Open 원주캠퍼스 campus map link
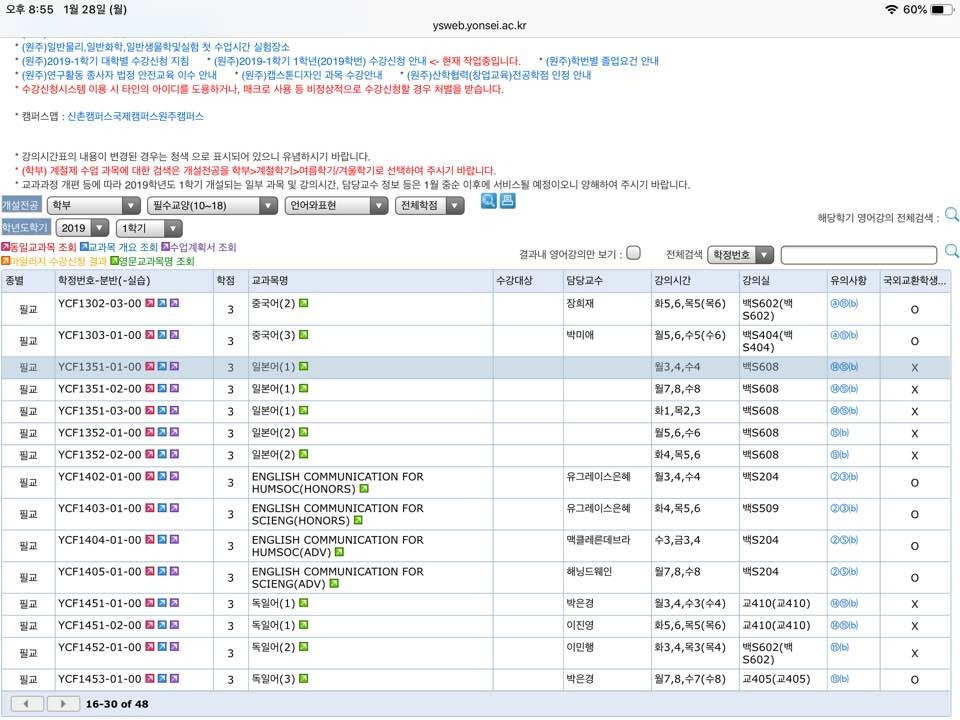 pos(181,116)
